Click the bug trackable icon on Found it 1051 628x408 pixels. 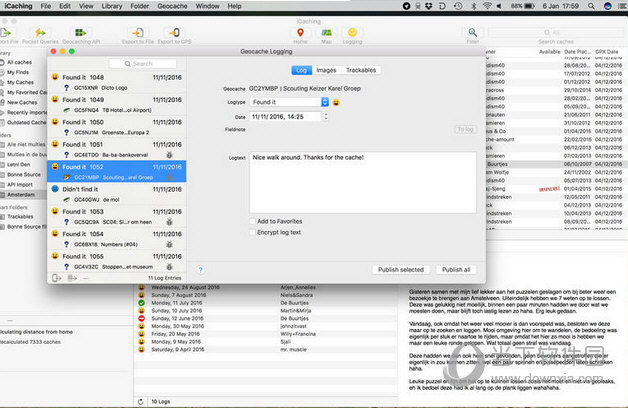169,155
